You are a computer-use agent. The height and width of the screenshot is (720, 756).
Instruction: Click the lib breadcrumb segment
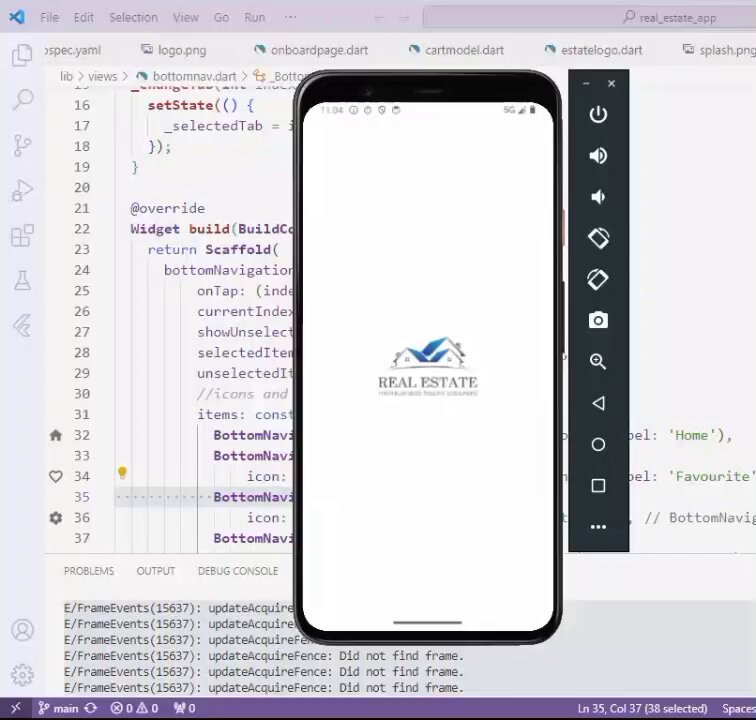[x=66, y=76]
